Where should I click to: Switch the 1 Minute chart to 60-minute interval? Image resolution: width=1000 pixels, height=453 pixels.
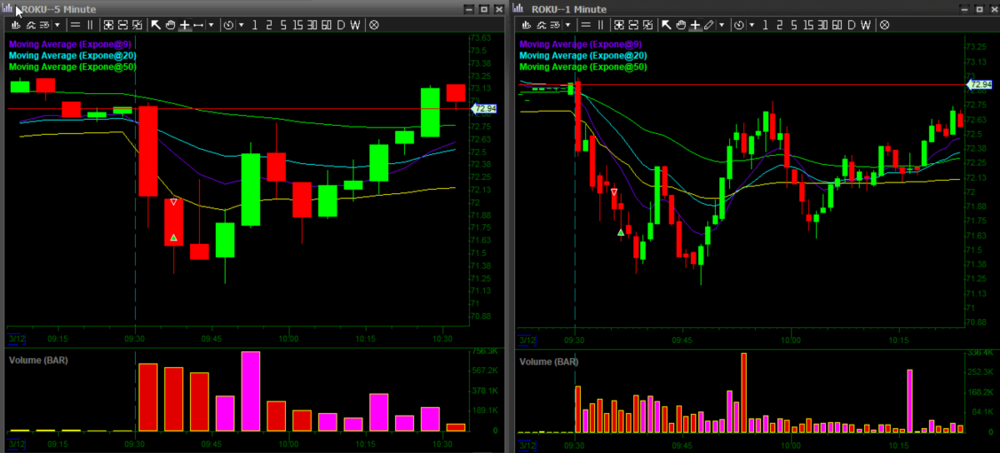pos(836,24)
